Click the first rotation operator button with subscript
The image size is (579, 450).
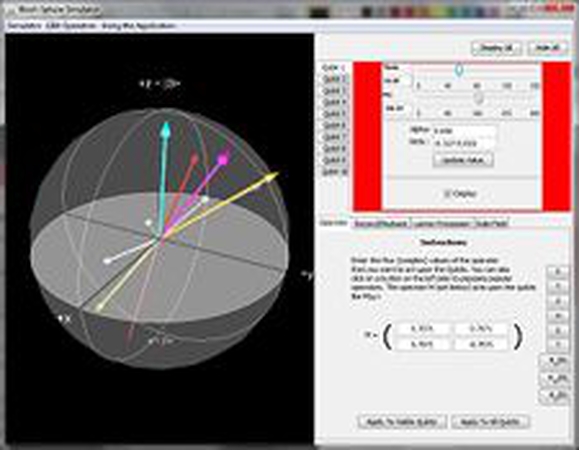556,361
